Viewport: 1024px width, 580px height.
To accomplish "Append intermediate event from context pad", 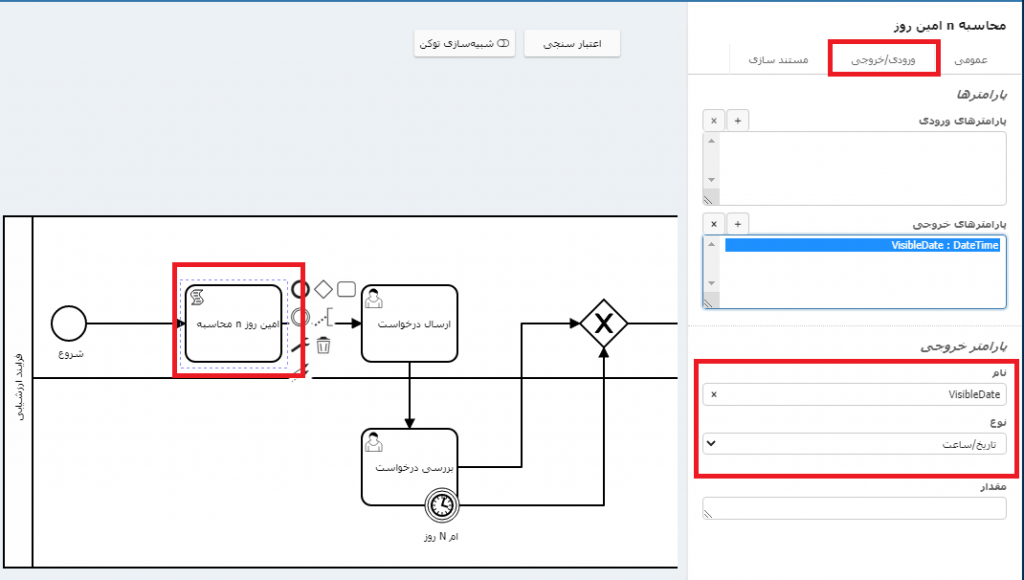I will (300, 317).
